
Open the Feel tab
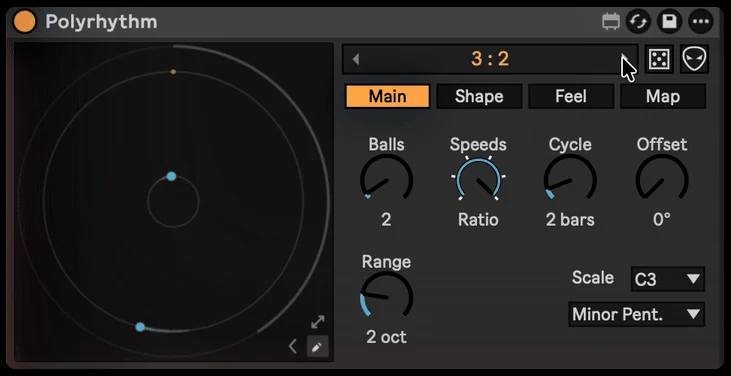coord(571,96)
